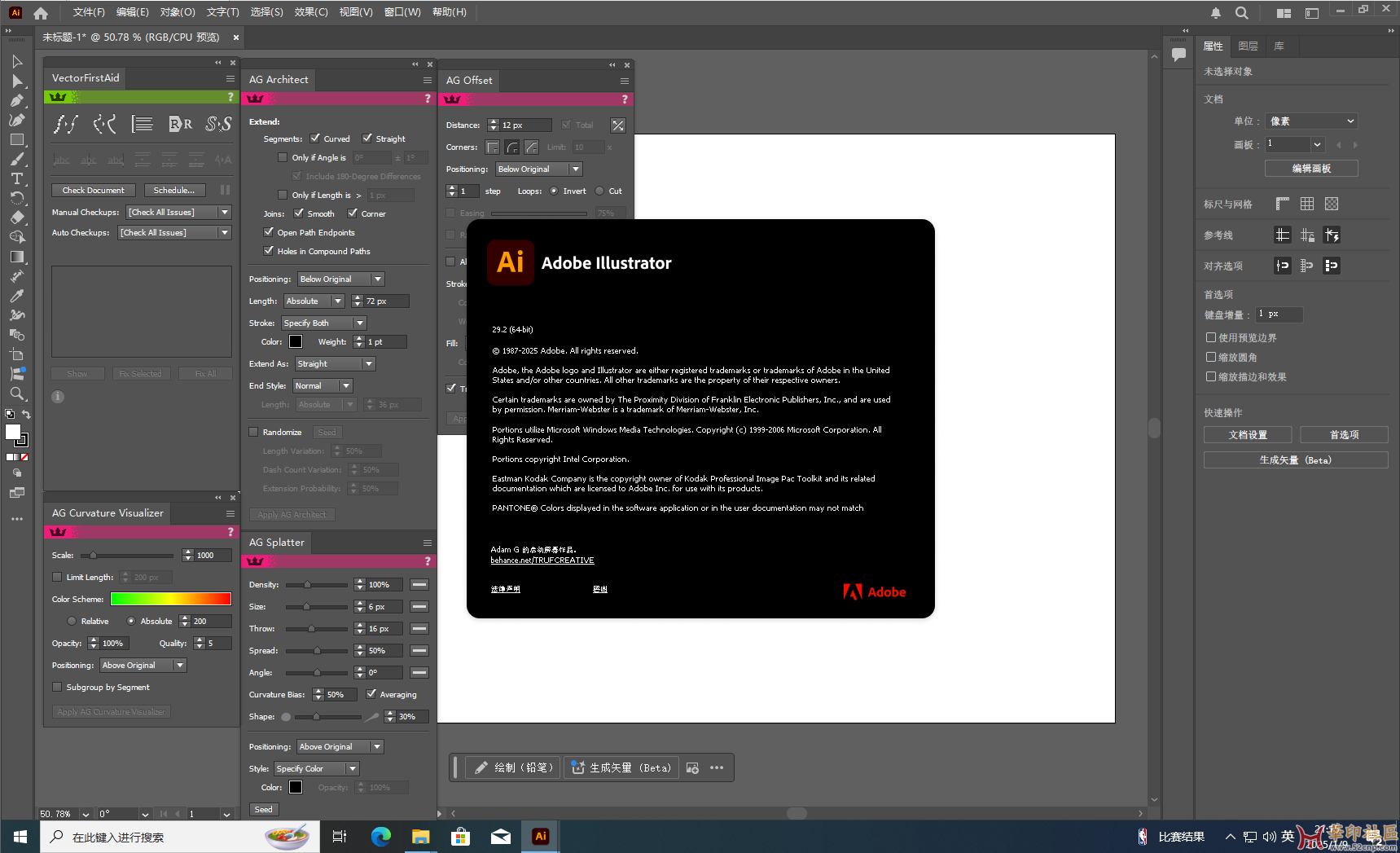Open behance.net/TRUFCREATIVE link
The width and height of the screenshot is (1400, 853).
[x=542, y=561]
